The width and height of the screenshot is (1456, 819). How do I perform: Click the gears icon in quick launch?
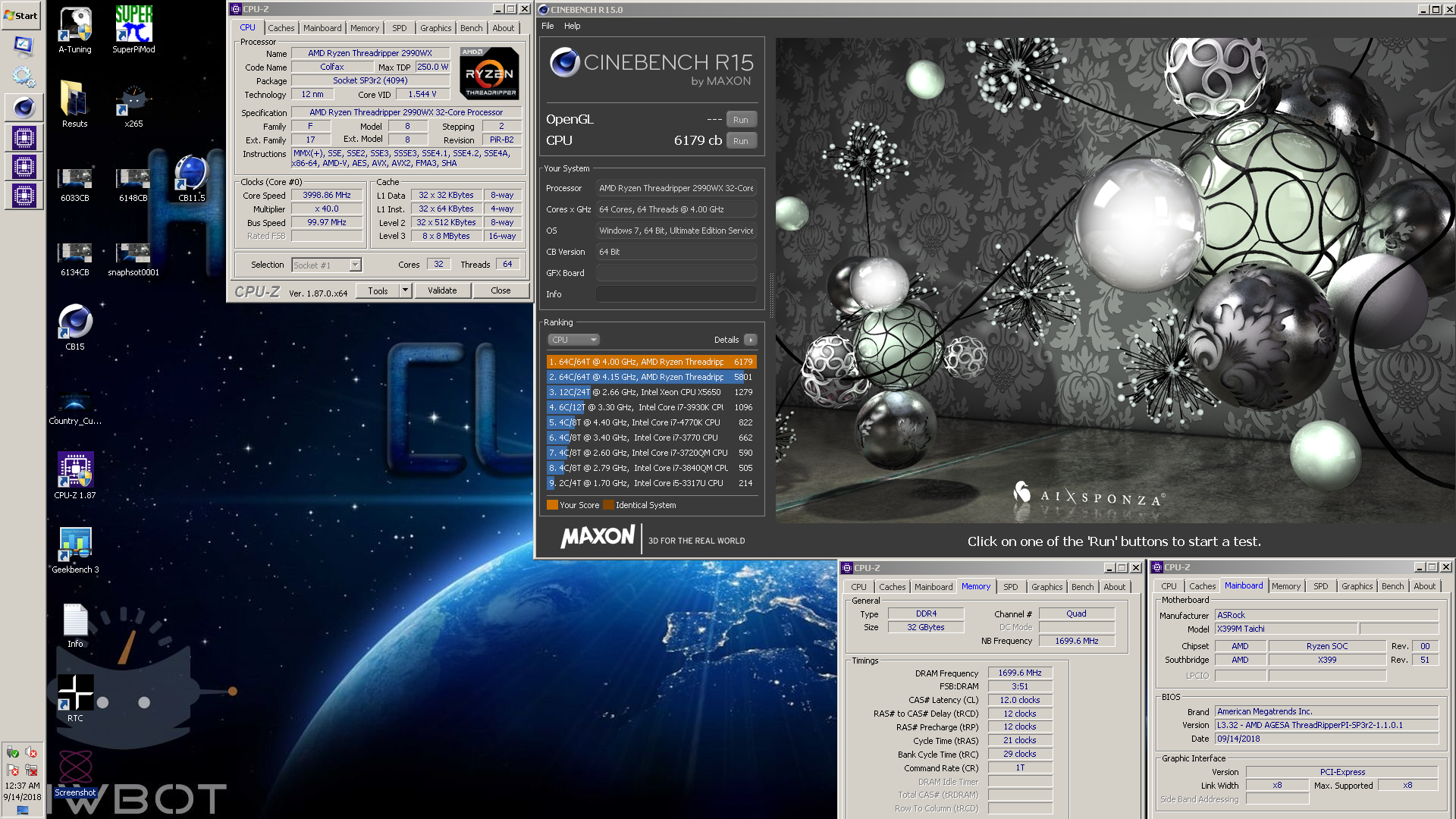click(24, 77)
